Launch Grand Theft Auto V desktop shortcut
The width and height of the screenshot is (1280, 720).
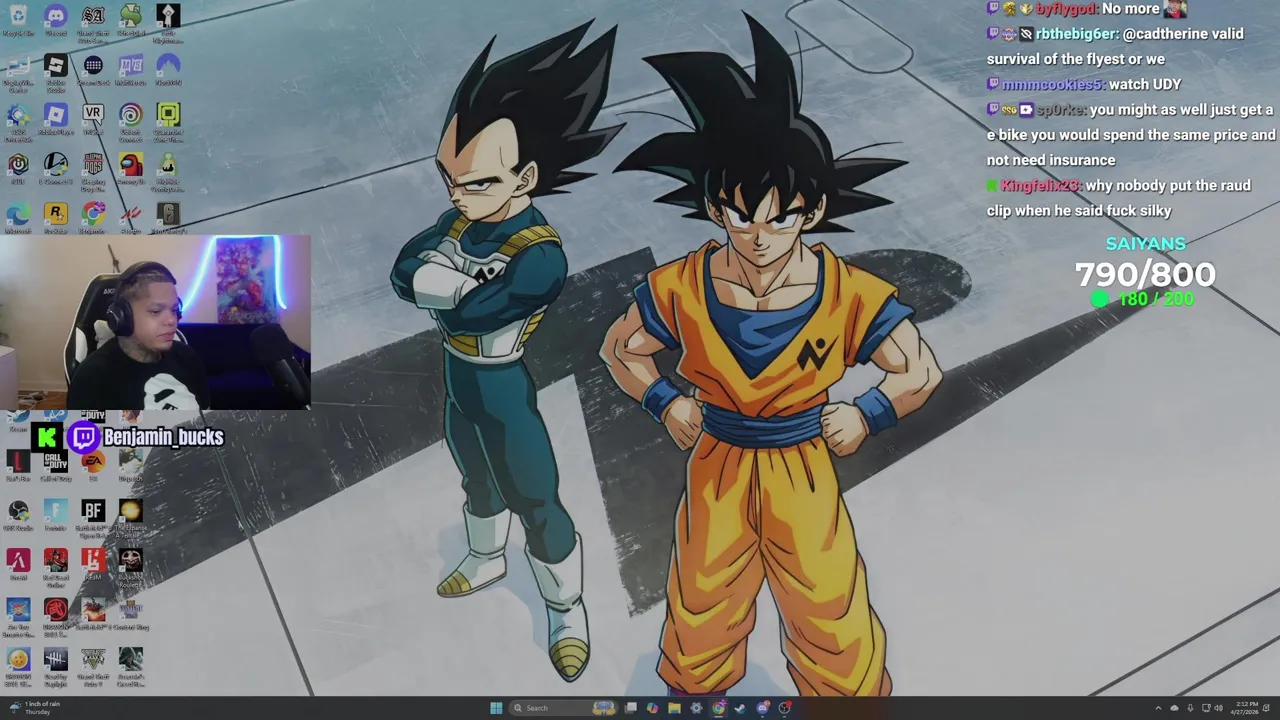93,666
